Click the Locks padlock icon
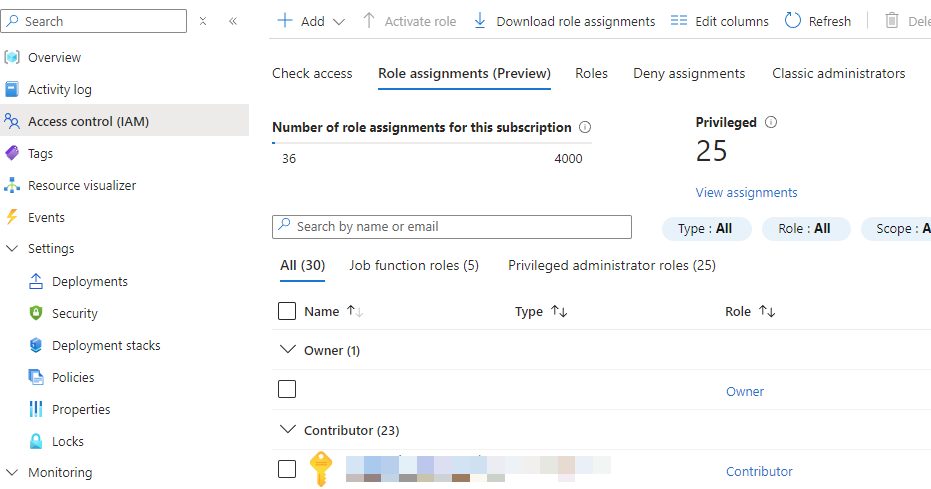Screen dimensions: 931x489 point(36,442)
